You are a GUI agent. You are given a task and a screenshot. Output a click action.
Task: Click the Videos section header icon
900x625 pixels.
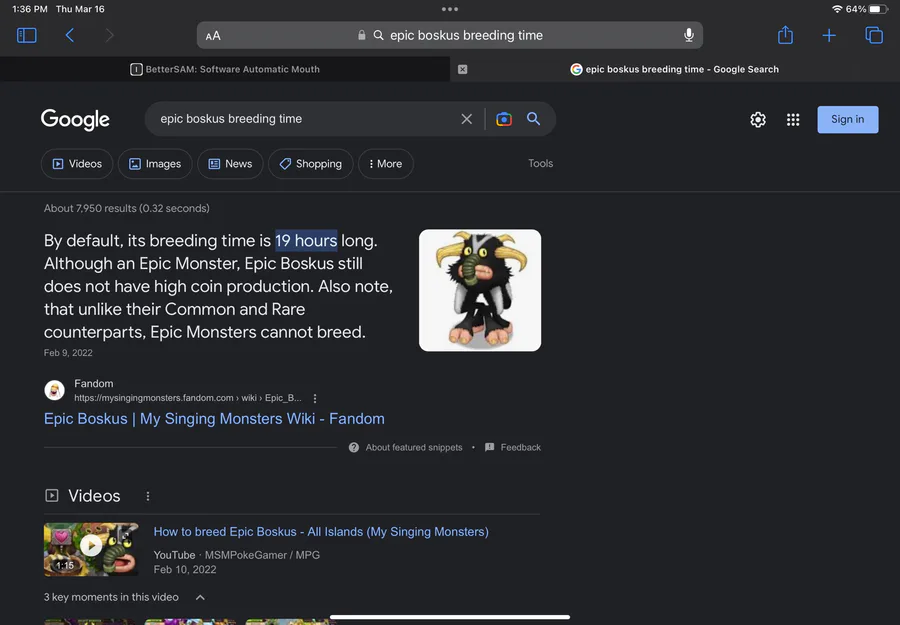point(52,496)
